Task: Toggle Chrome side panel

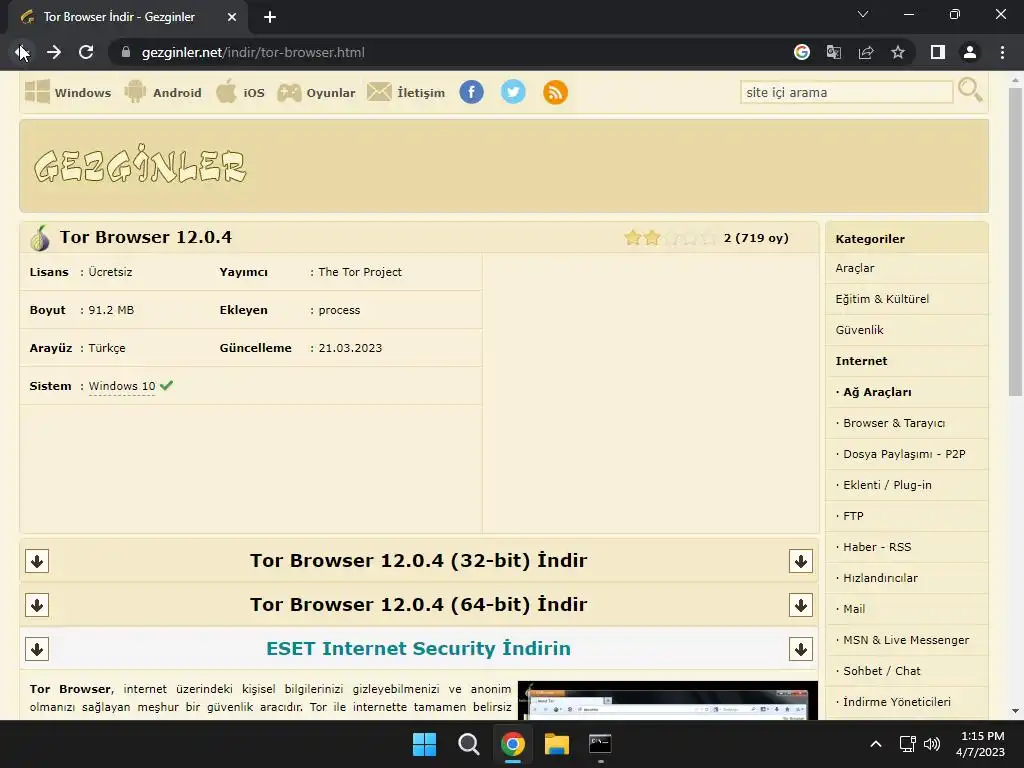Action: [x=938, y=52]
